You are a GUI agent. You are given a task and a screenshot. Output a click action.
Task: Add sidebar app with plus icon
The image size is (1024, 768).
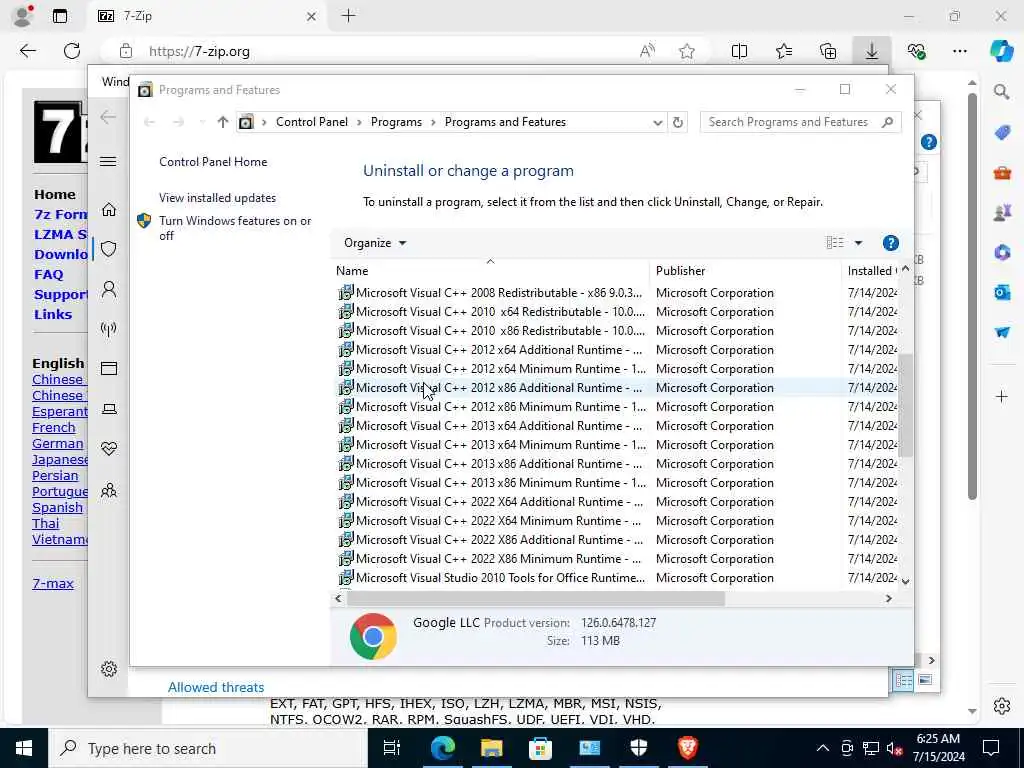1002,396
